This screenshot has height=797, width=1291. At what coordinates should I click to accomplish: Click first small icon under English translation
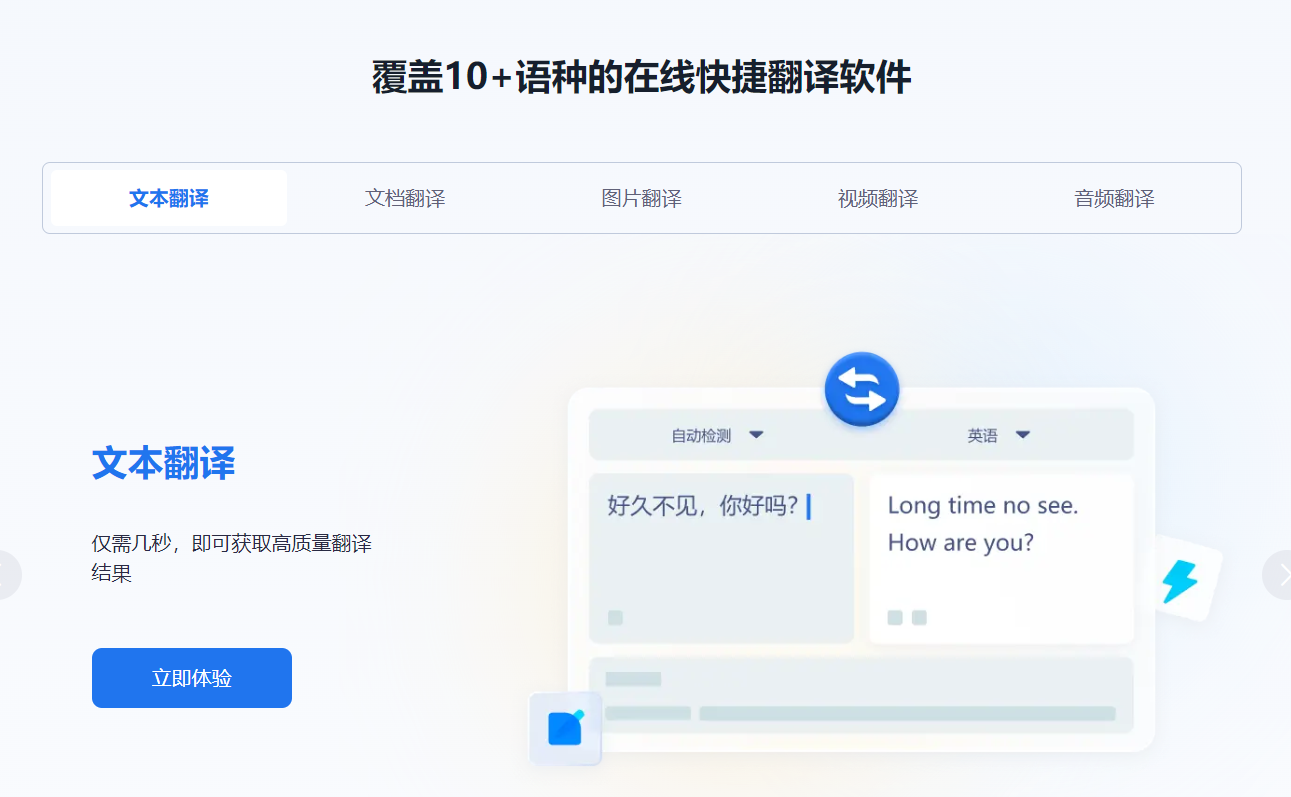895,618
